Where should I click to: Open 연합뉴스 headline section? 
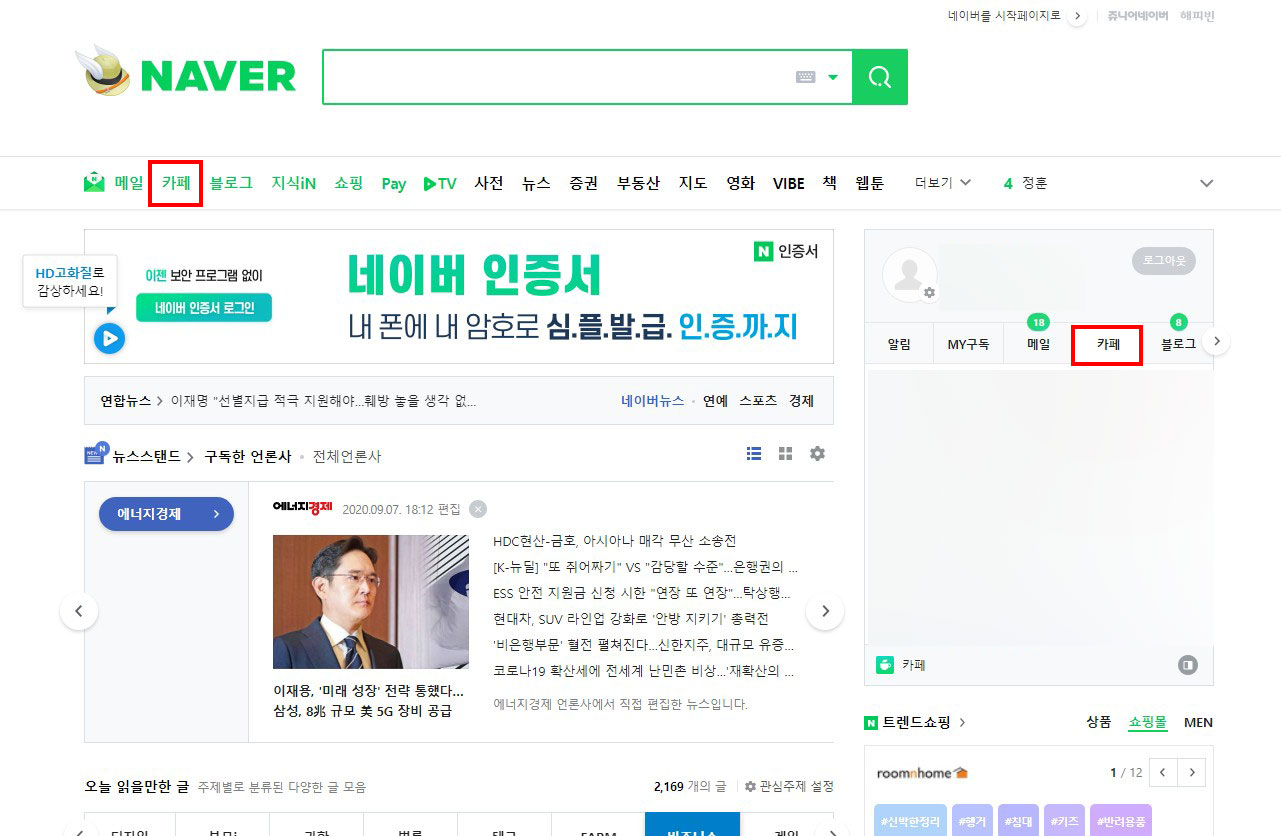point(132,401)
